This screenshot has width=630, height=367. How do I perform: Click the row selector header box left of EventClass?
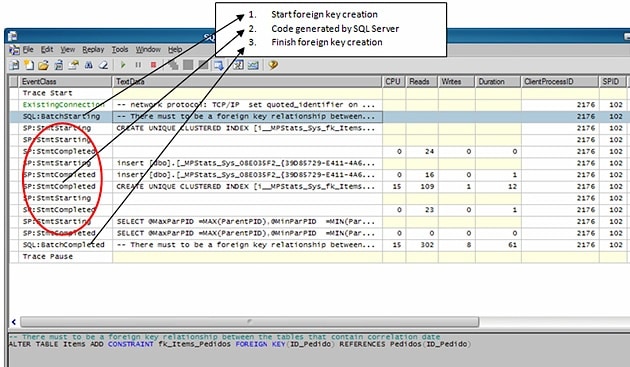tap(14, 82)
